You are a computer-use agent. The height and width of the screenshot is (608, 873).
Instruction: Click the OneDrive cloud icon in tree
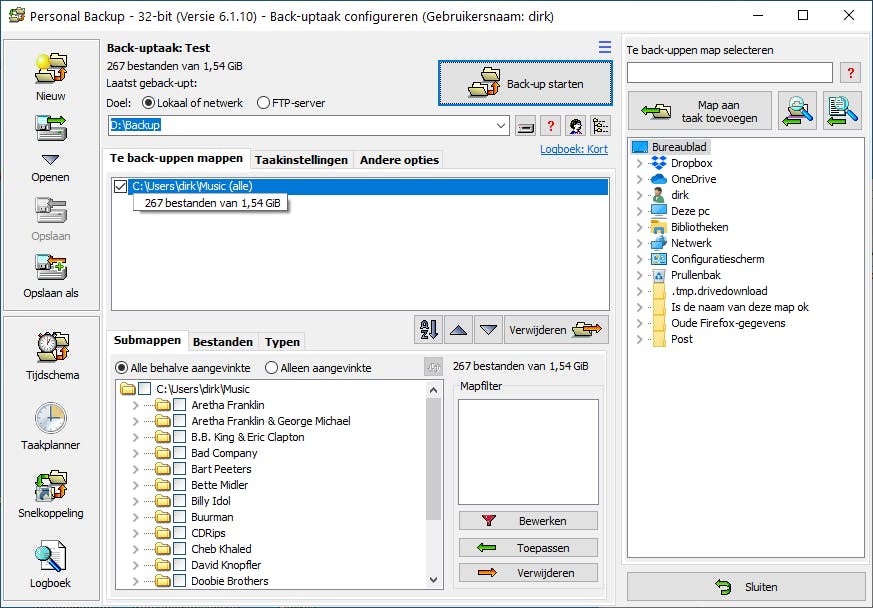coord(659,179)
